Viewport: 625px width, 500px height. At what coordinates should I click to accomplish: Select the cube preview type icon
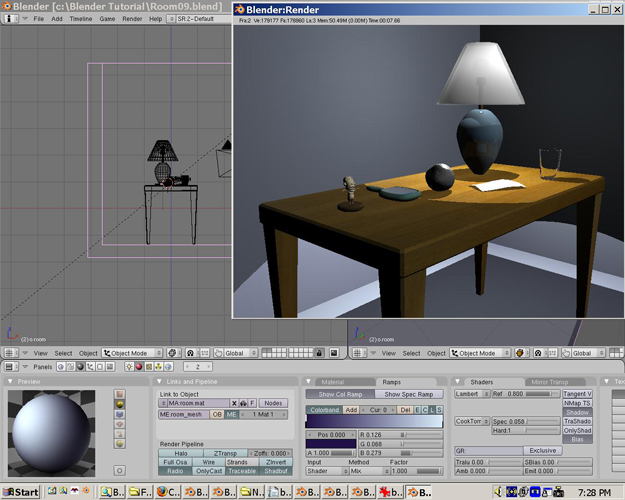coord(120,415)
